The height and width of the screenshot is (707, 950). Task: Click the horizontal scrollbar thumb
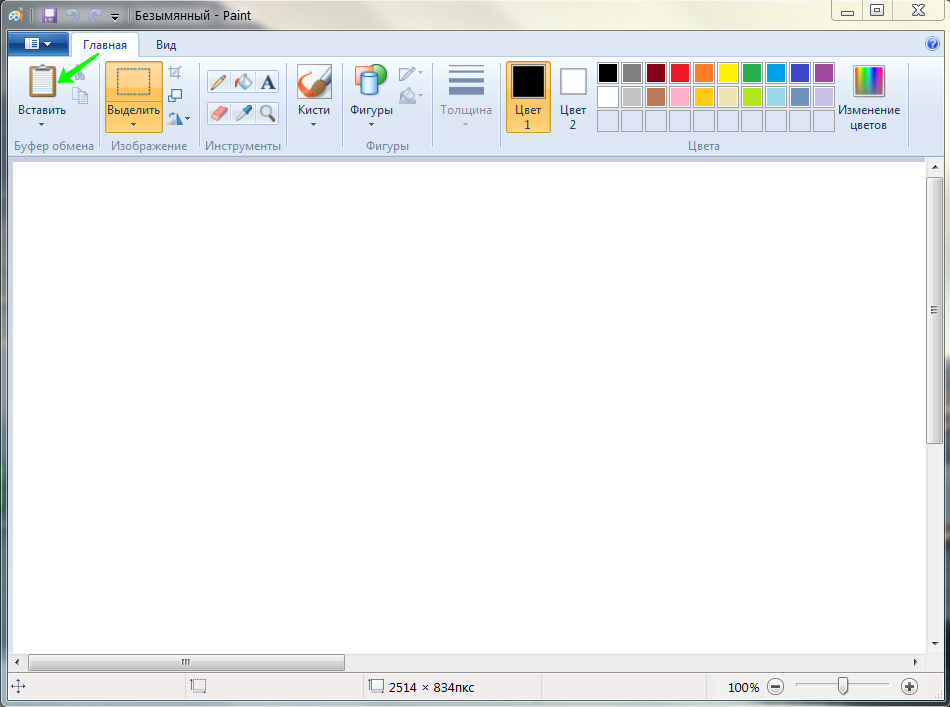coord(187,662)
